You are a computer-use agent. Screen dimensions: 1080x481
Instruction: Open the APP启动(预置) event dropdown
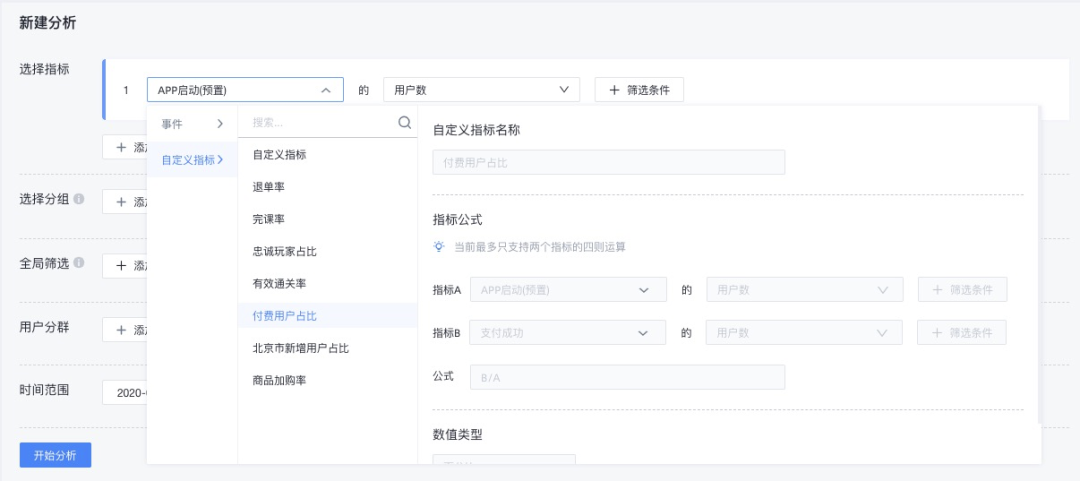click(x=245, y=90)
